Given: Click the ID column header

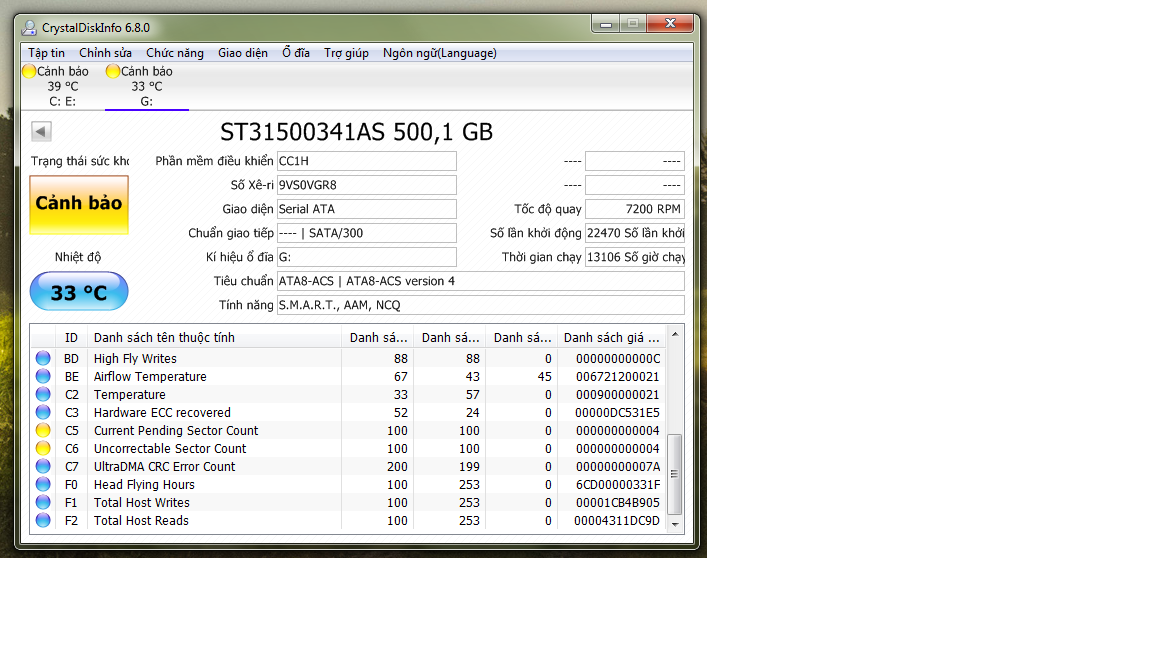Looking at the screenshot, I should click(x=71, y=338).
